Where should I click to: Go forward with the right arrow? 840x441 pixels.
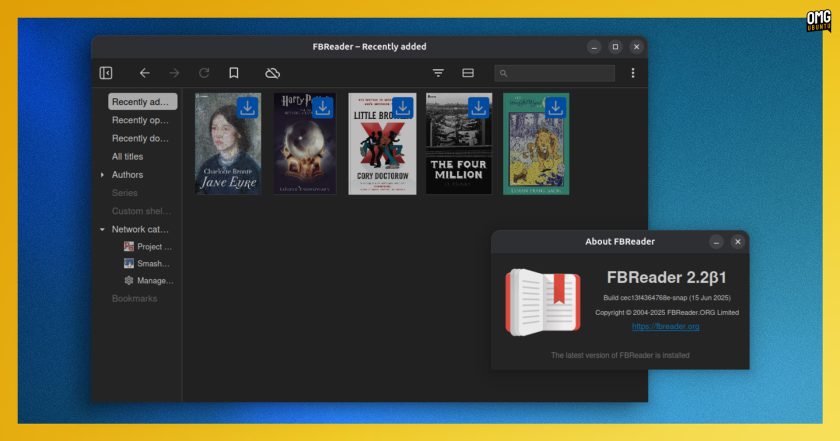[174, 73]
